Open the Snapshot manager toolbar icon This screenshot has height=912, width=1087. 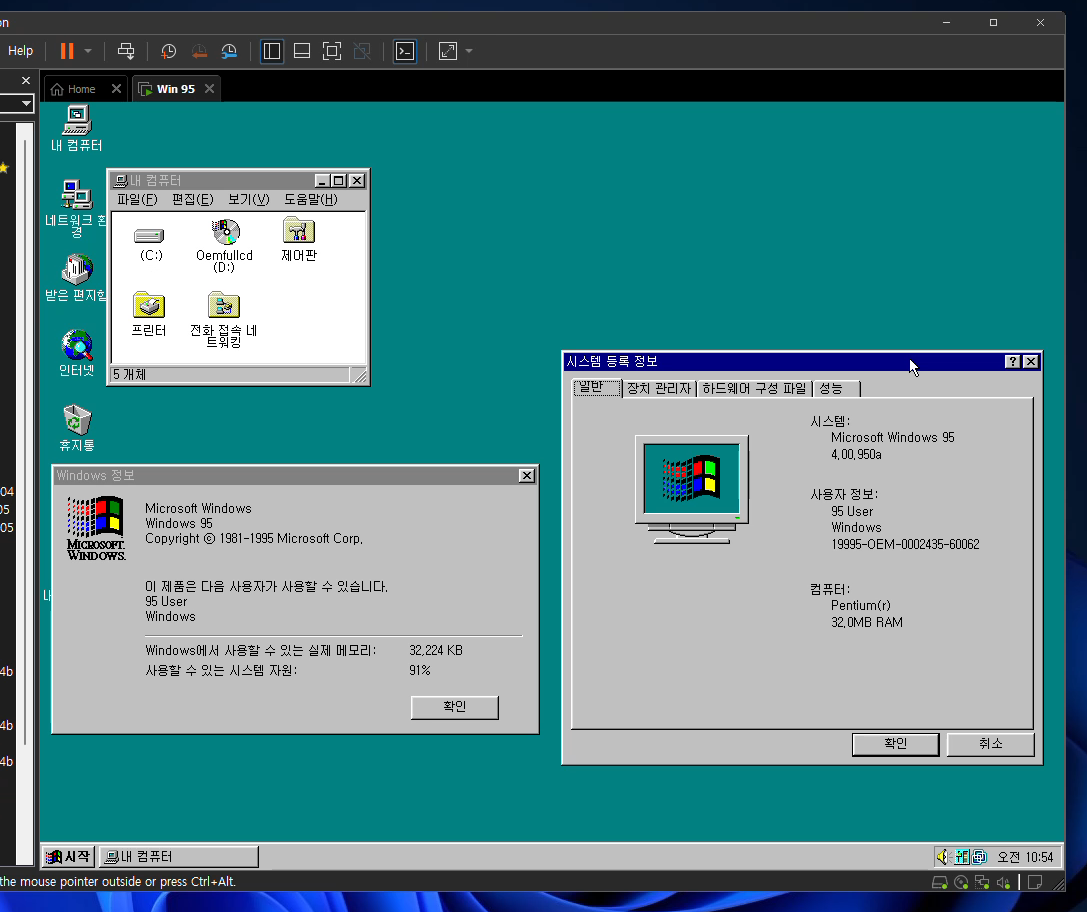pos(229,51)
